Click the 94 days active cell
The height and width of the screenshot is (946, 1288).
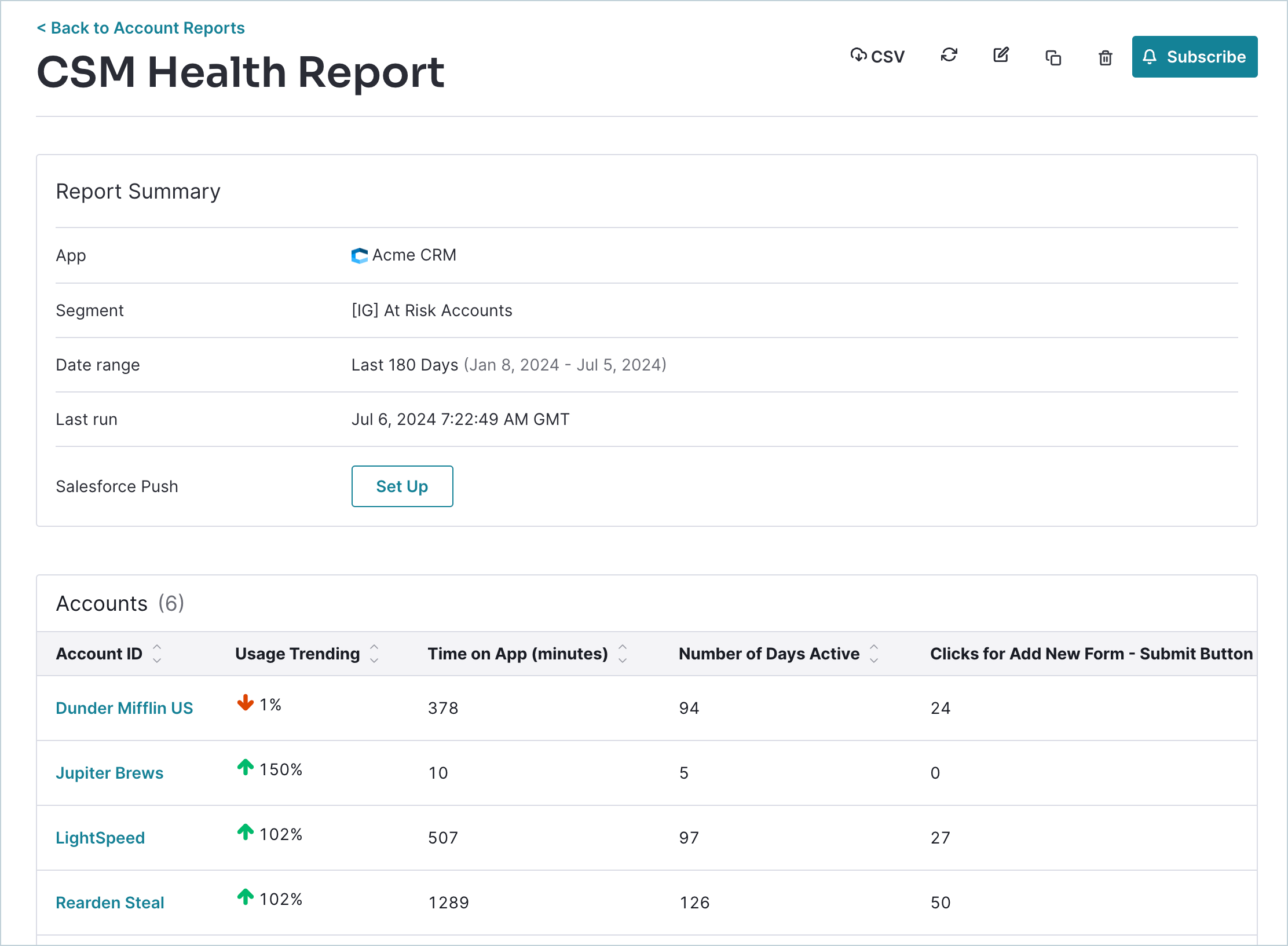point(689,708)
